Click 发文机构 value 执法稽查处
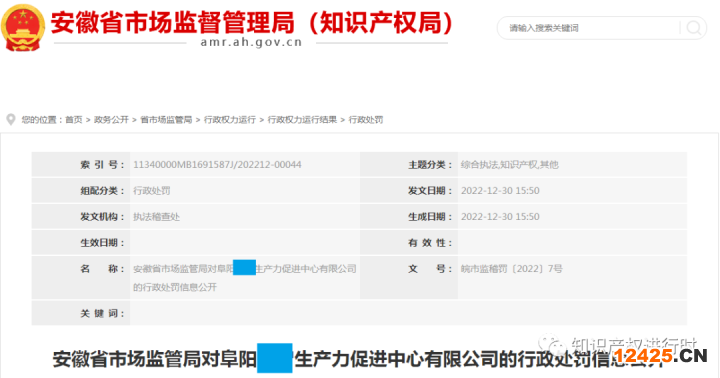This screenshot has width=720, height=378. coord(156,217)
